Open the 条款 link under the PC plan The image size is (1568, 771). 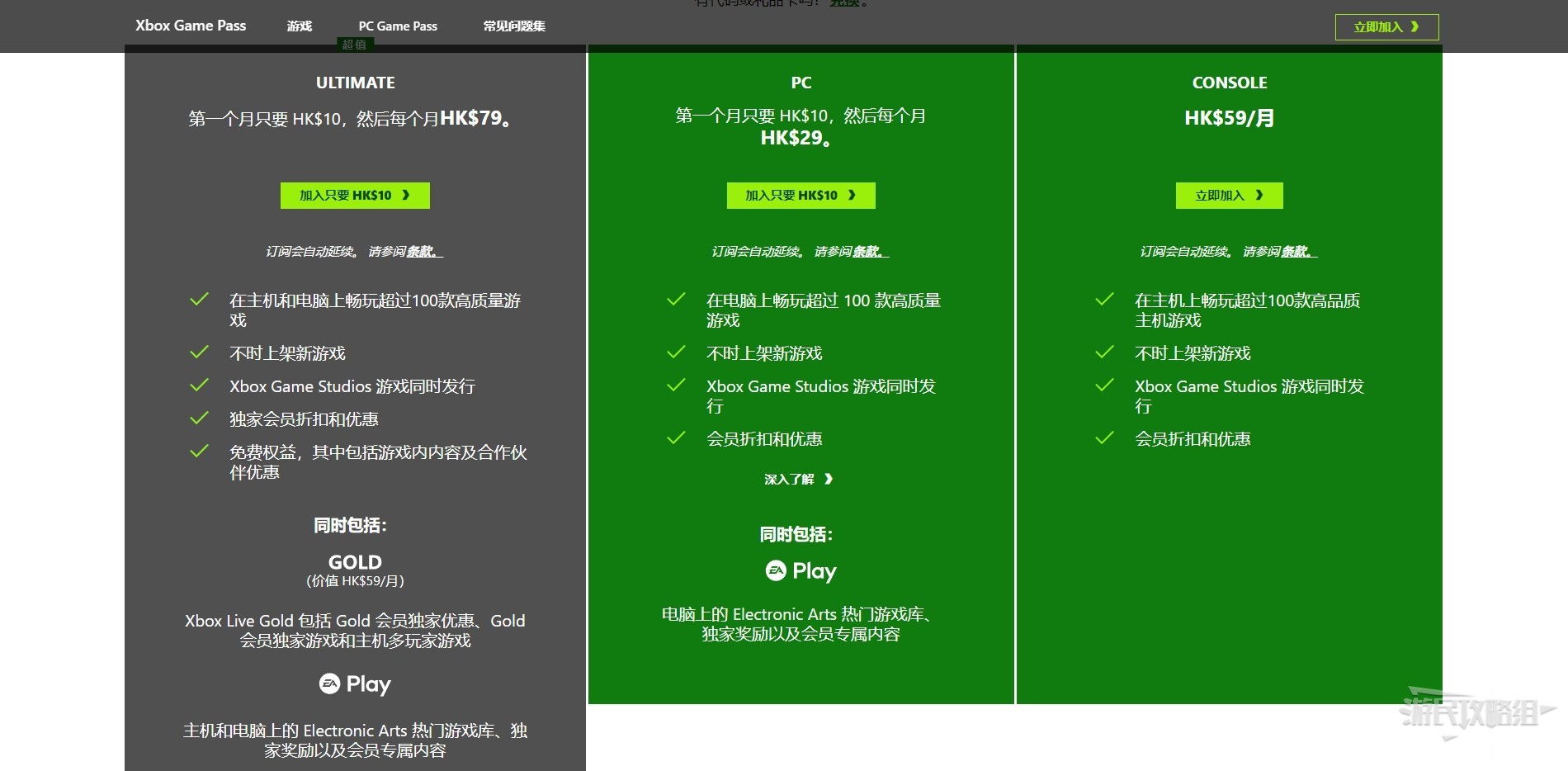tap(871, 252)
